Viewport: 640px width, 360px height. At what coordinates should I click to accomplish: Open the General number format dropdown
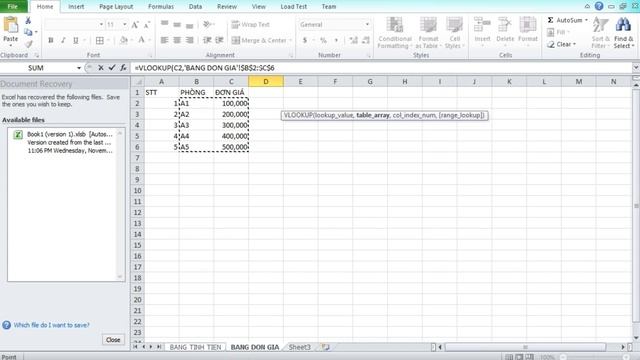367,24
